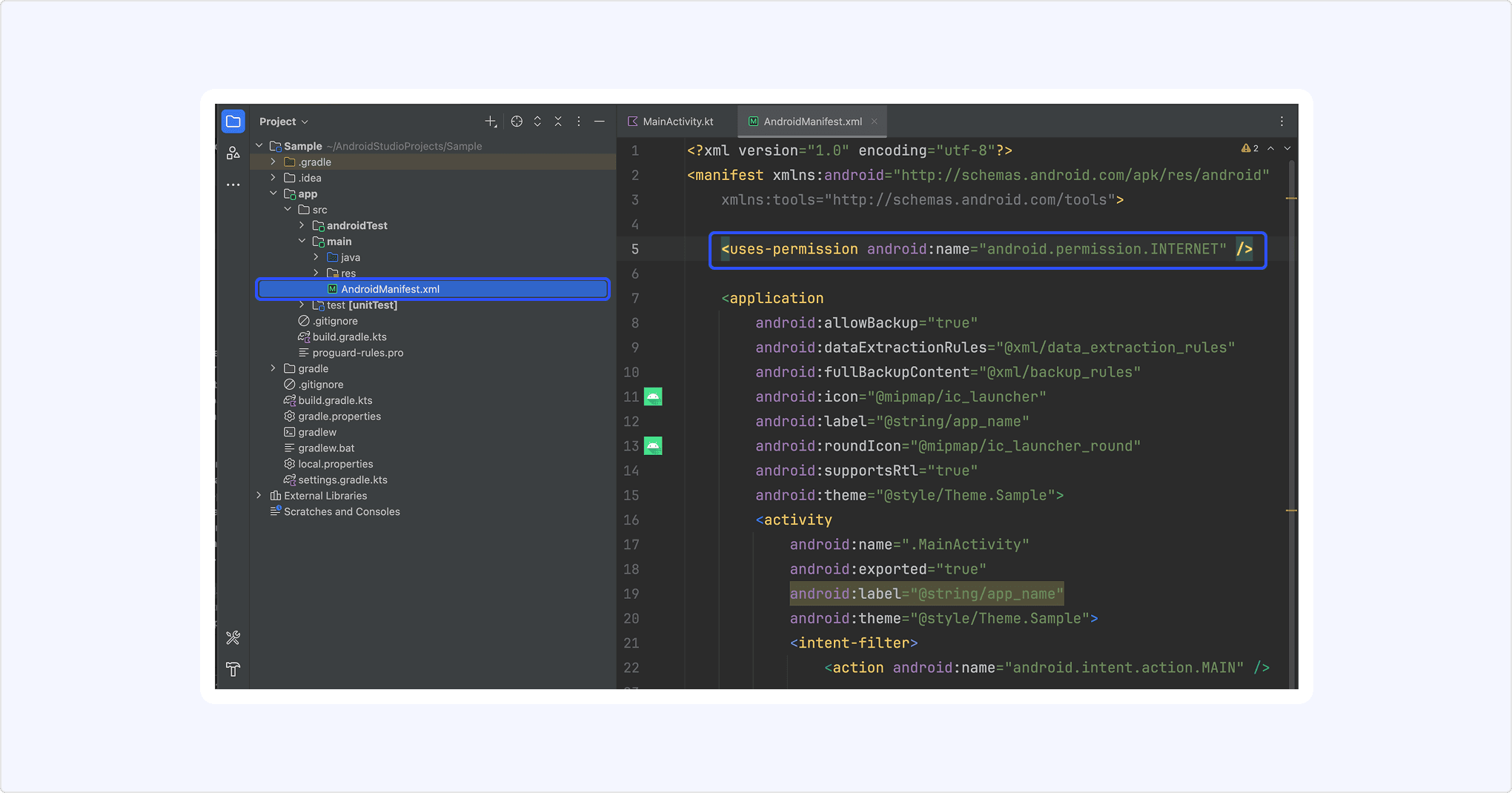Open the Project tool window folder icon
This screenshot has height=793, width=1512.
233,122
